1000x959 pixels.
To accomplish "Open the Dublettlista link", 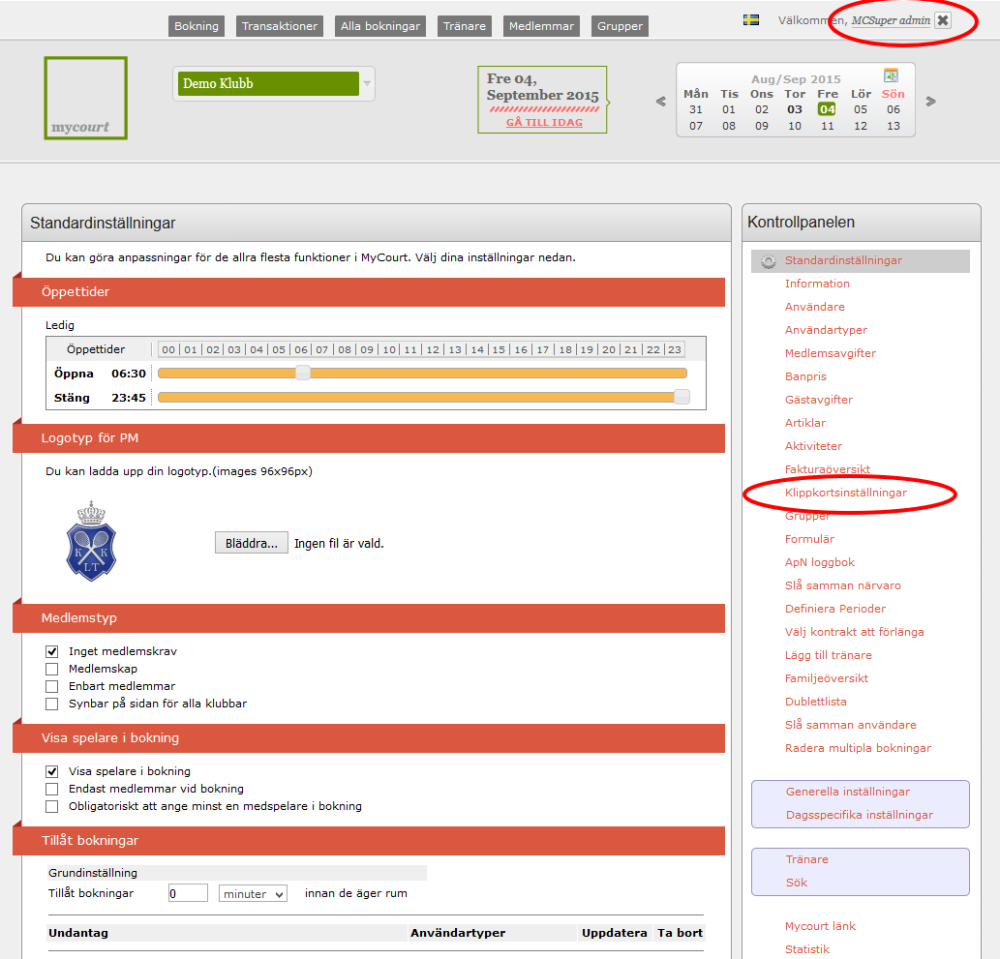I will [x=816, y=701].
